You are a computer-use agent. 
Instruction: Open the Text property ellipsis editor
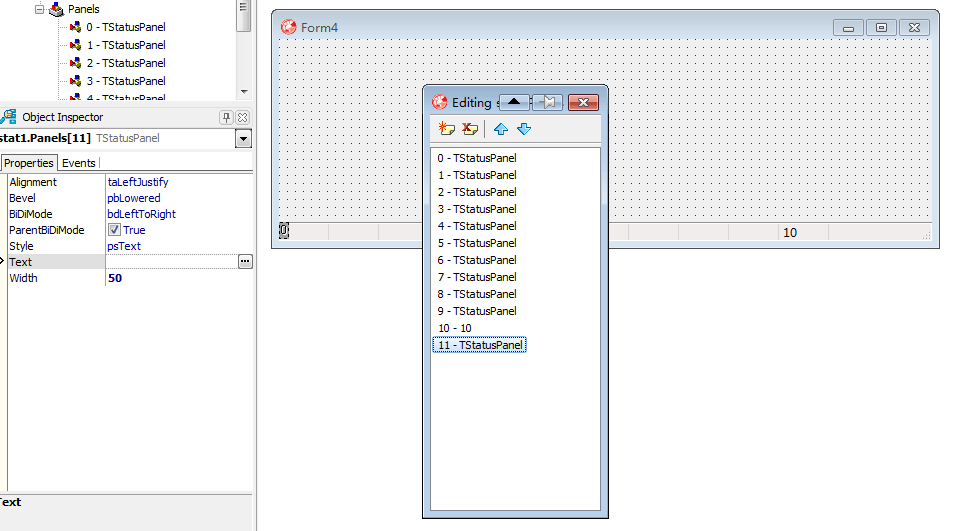(x=245, y=262)
